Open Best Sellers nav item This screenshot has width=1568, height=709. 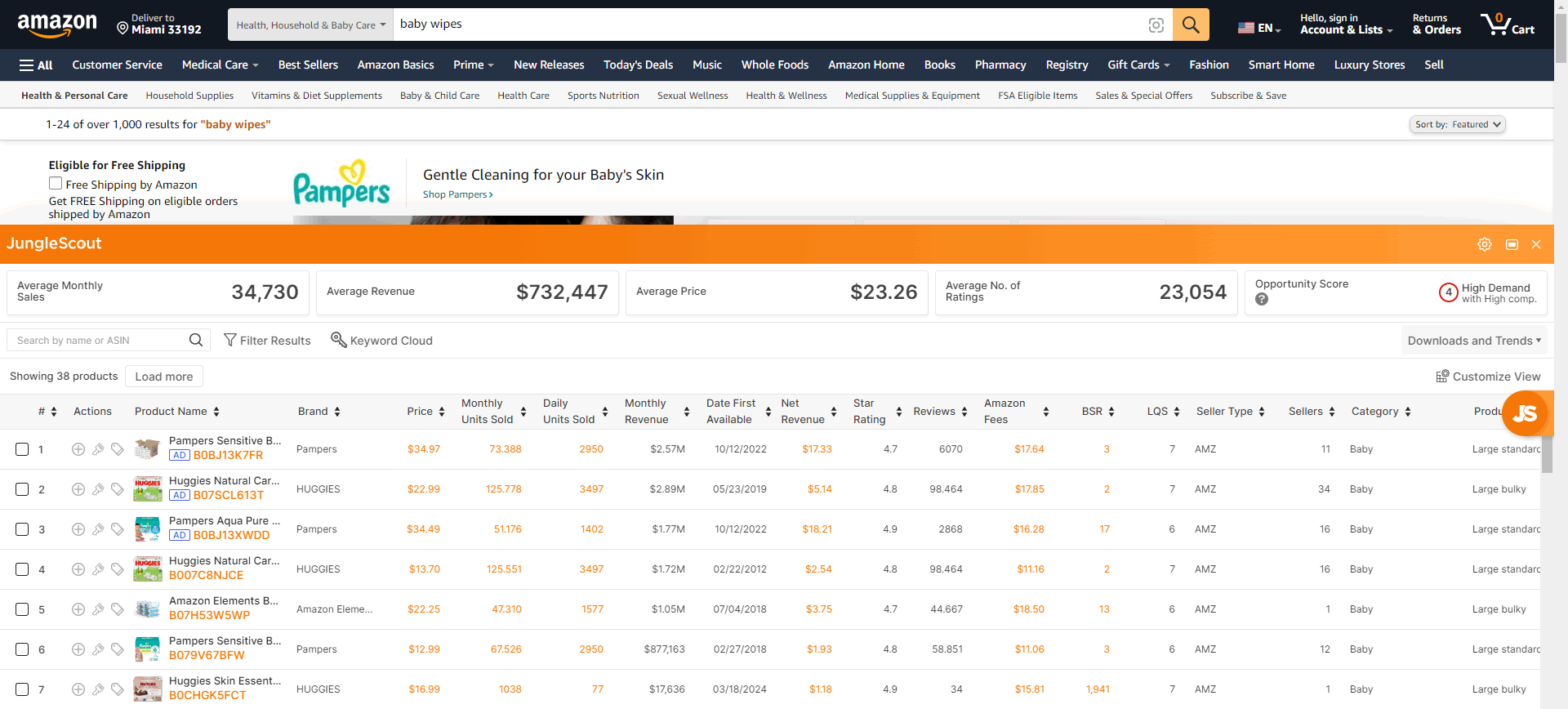[x=308, y=65]
